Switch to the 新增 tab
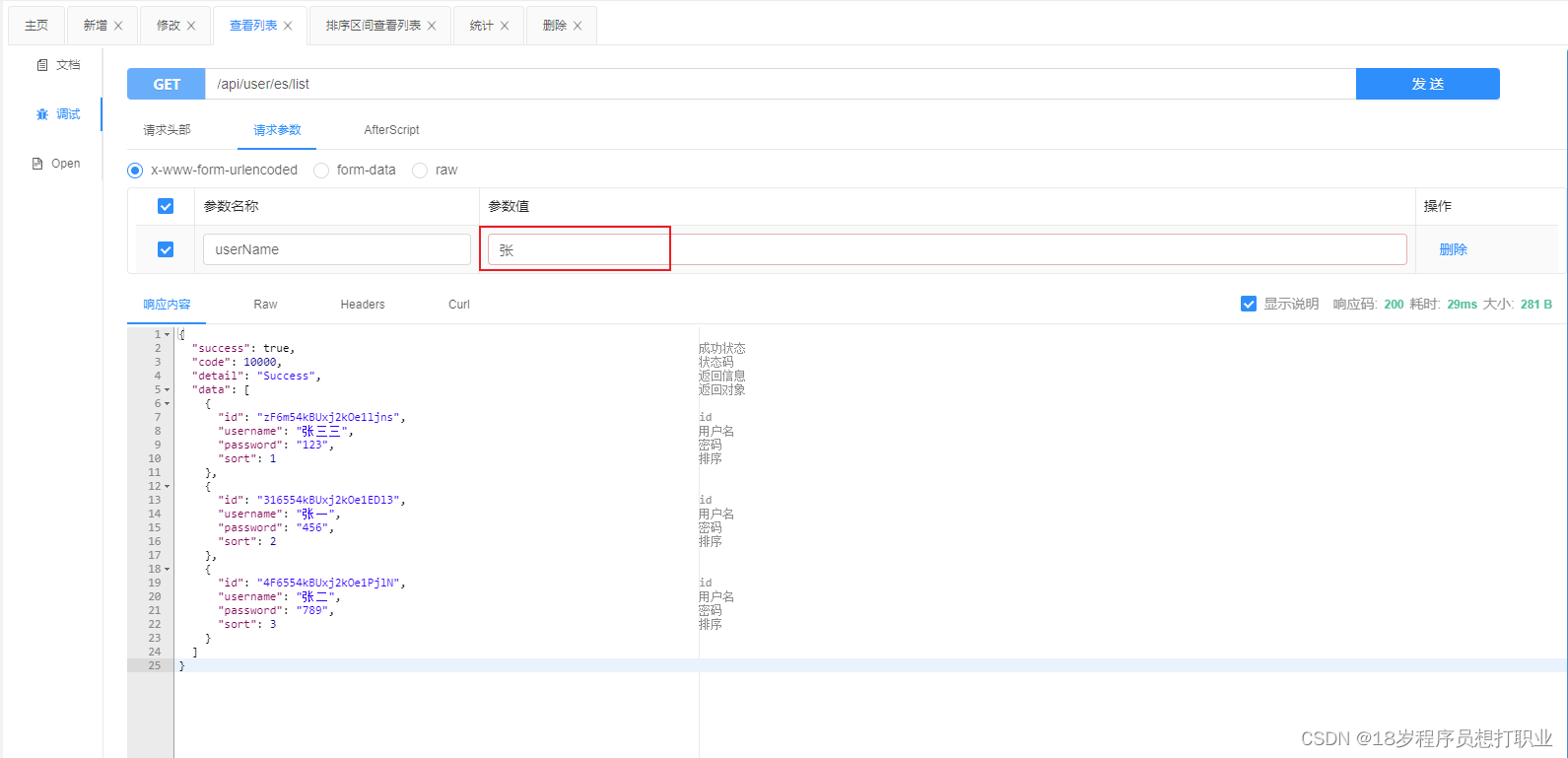Image resolution: width=1568 pixels, height=758 pixels. pyautogui.click(x=96, y=26)
